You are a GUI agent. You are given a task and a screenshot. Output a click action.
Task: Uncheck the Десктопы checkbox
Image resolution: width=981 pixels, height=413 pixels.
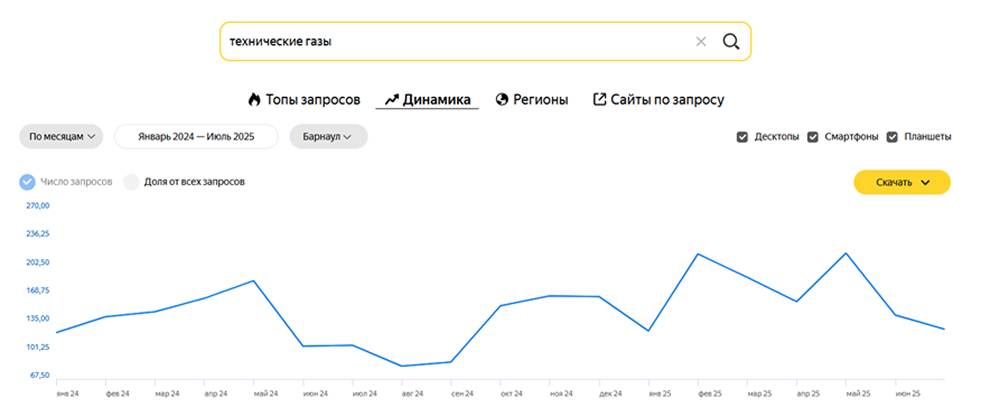tap(742, 137)
